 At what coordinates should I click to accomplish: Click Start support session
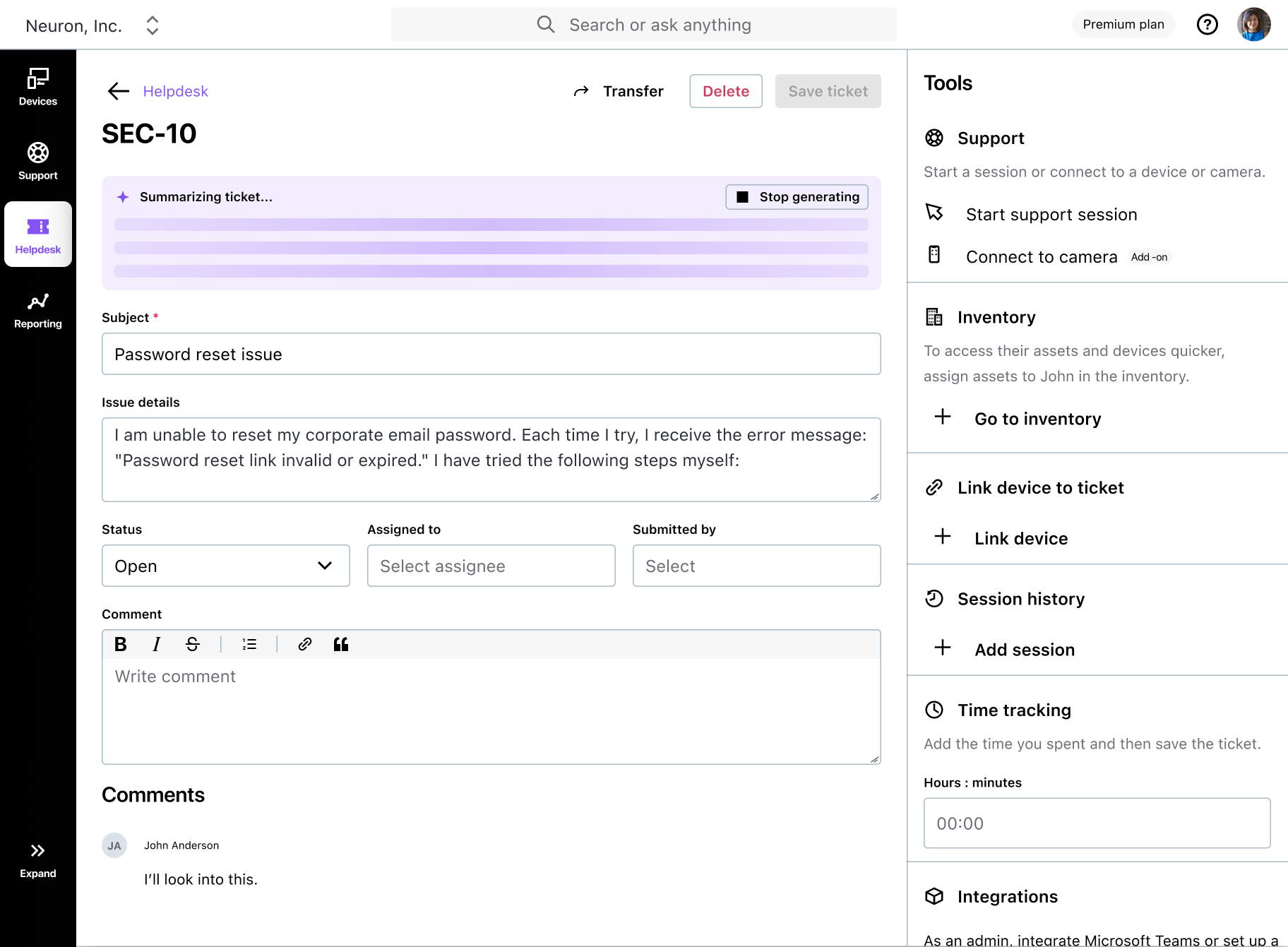click(1051, 215)
